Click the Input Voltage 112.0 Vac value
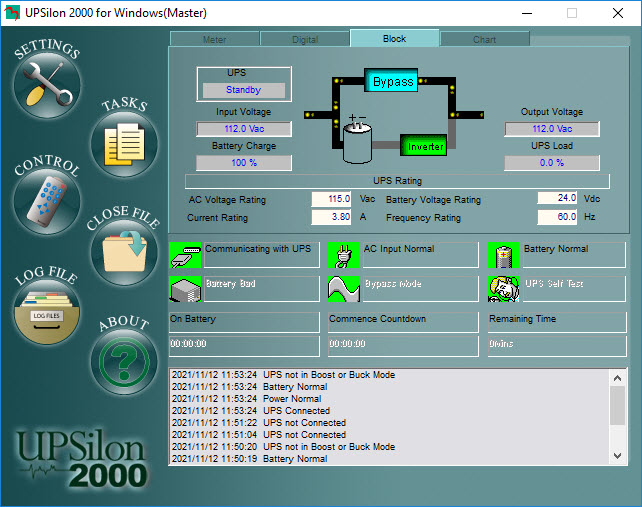The width and height of the screenshot is (642, 507). click(x=244, y=129)
